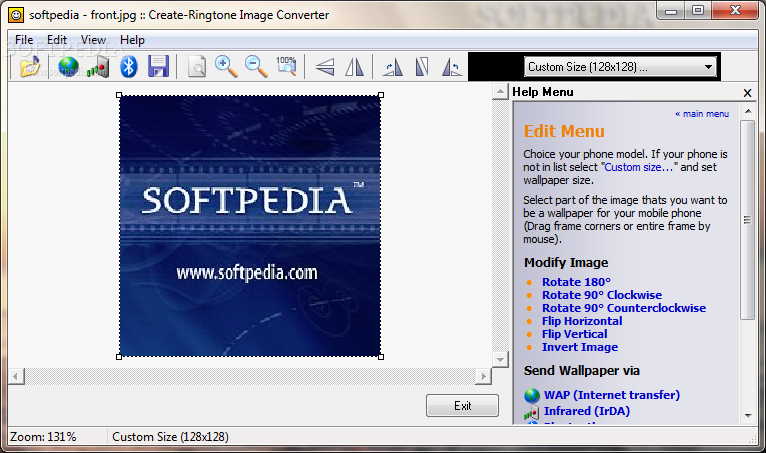Click Flip Vertical link
Image resolution: width=766 pixels, height=453 pixels.
click(574, 334)
